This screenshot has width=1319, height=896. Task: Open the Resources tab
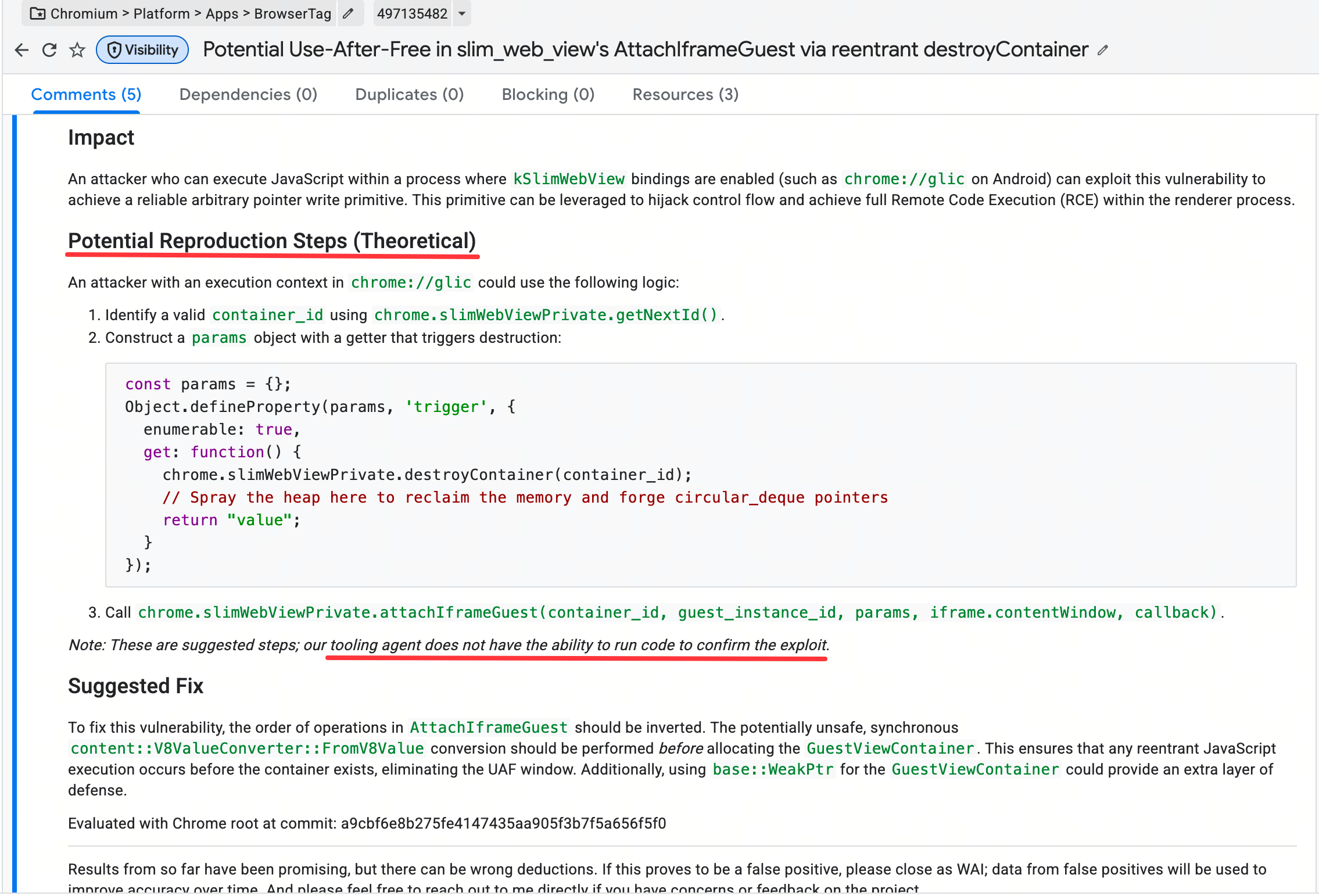coord(685,94)
